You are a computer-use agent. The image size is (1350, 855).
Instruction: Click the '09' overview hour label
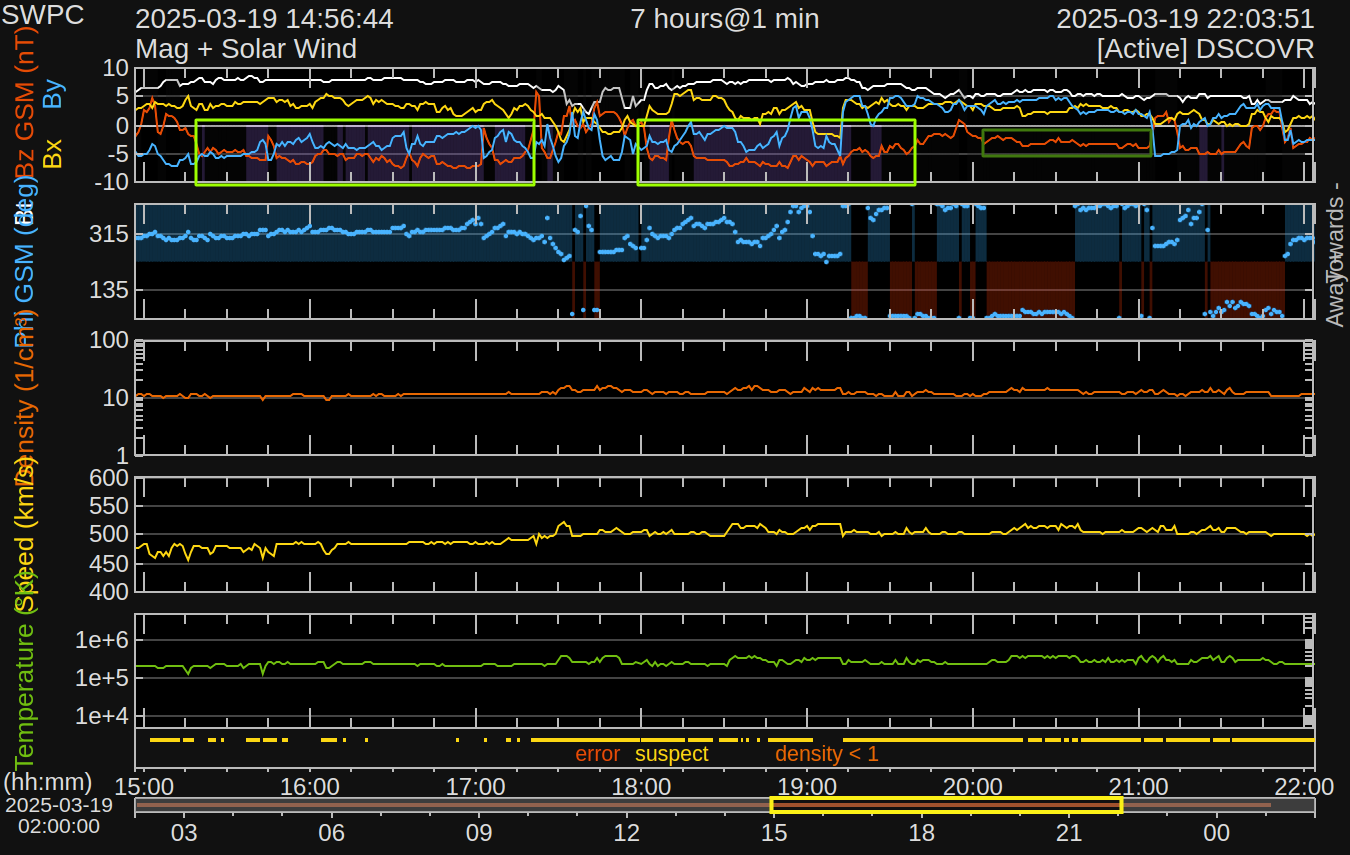point(479,832)
